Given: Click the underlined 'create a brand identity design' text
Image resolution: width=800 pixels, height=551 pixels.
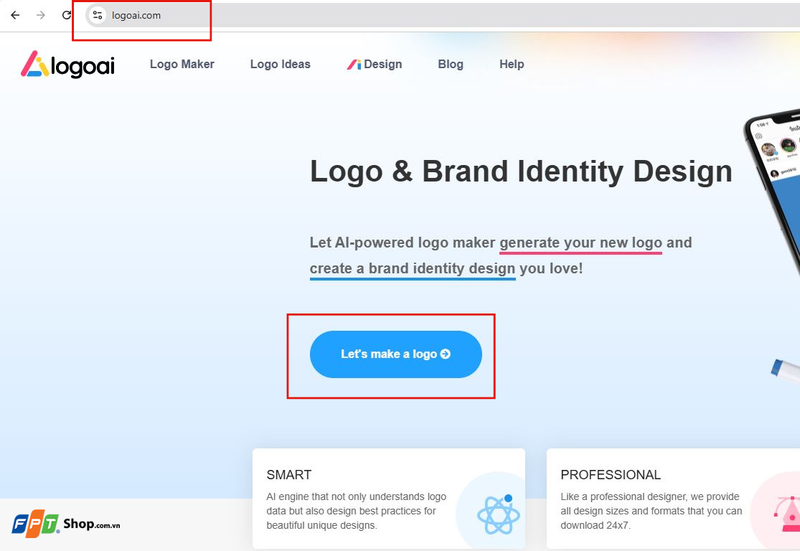Looking at the screenshot, I should 412,269.
